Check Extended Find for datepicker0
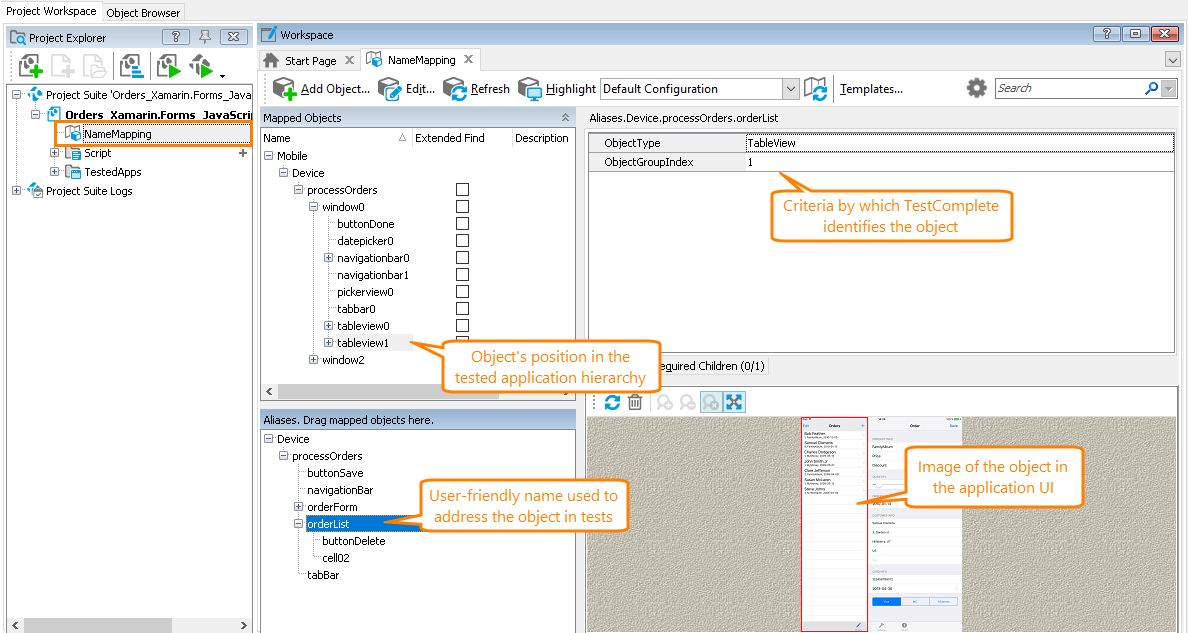 pos(461,240)
